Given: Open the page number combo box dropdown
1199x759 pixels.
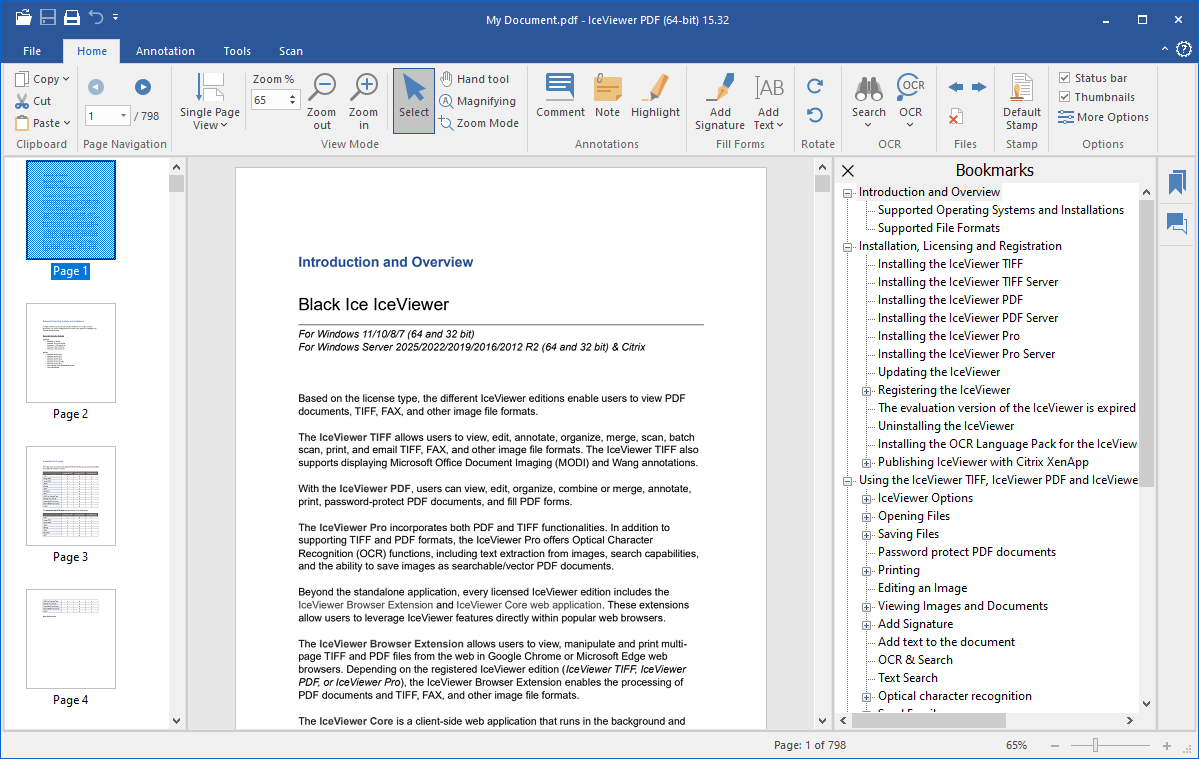Looking at the screenshot, I should [123, 116].
